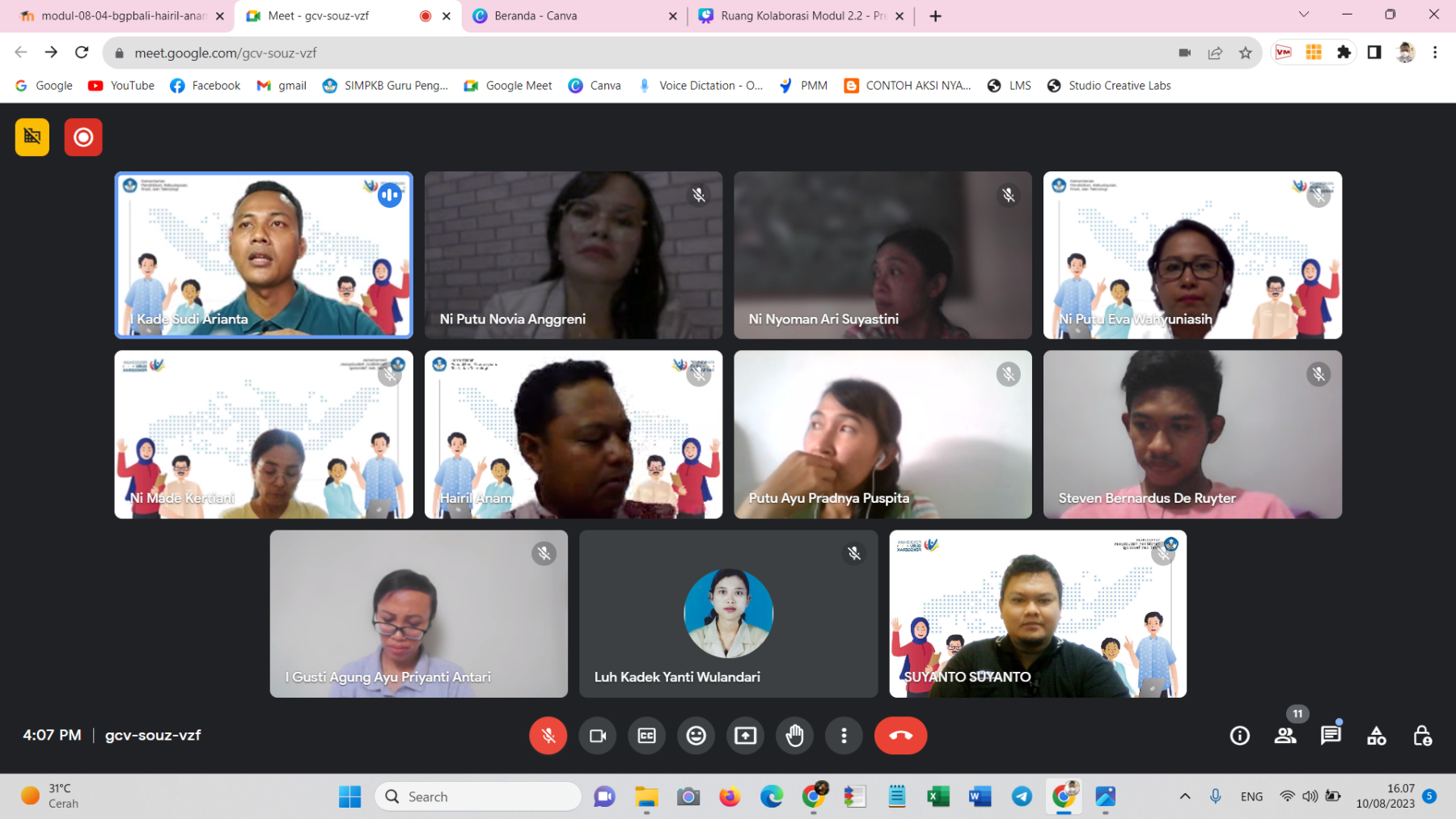Expand the hidden system tray icons

pos(1184,796)
